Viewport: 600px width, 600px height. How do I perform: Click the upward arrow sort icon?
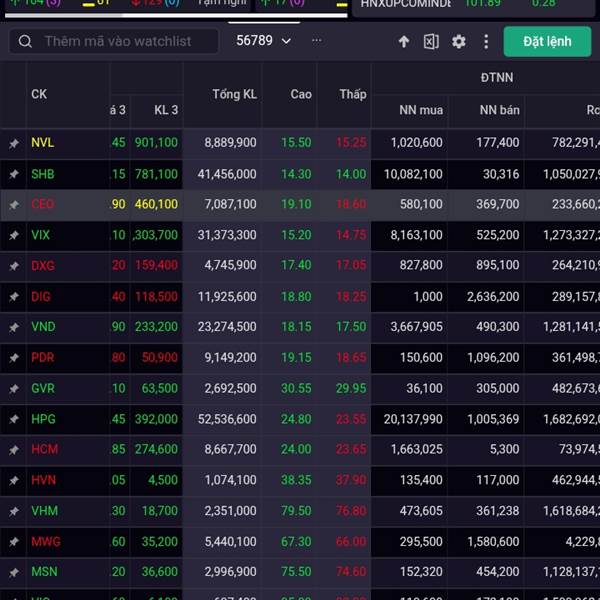click(x=404, y=41)
